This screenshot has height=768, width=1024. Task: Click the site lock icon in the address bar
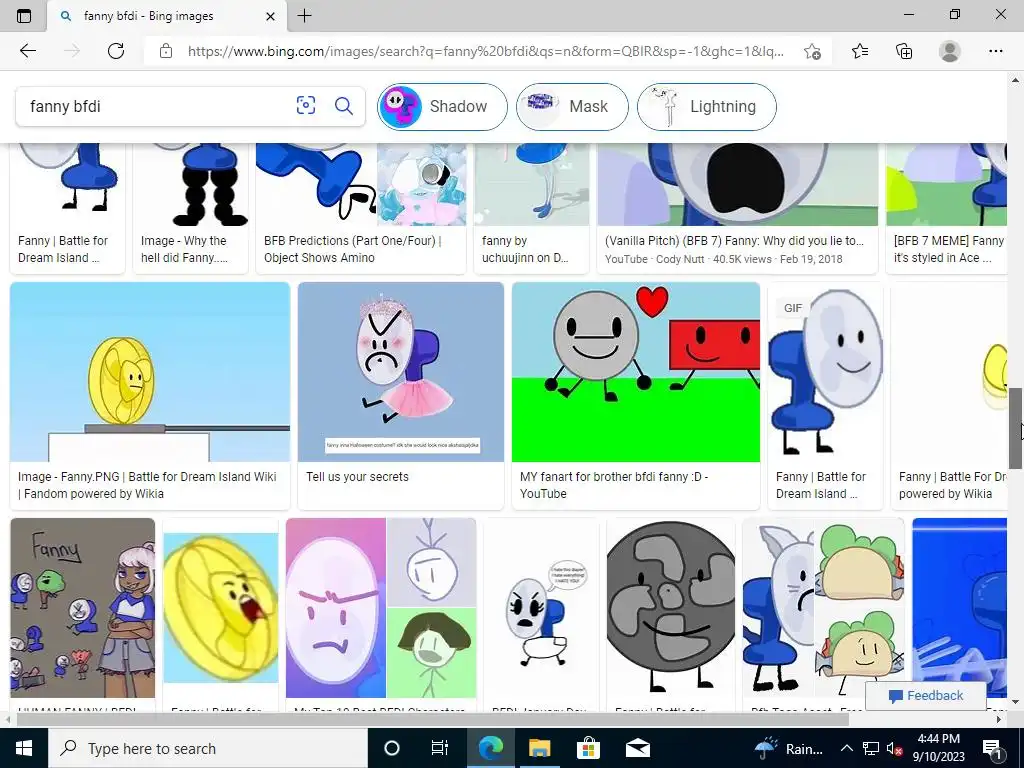coord(166,51)
